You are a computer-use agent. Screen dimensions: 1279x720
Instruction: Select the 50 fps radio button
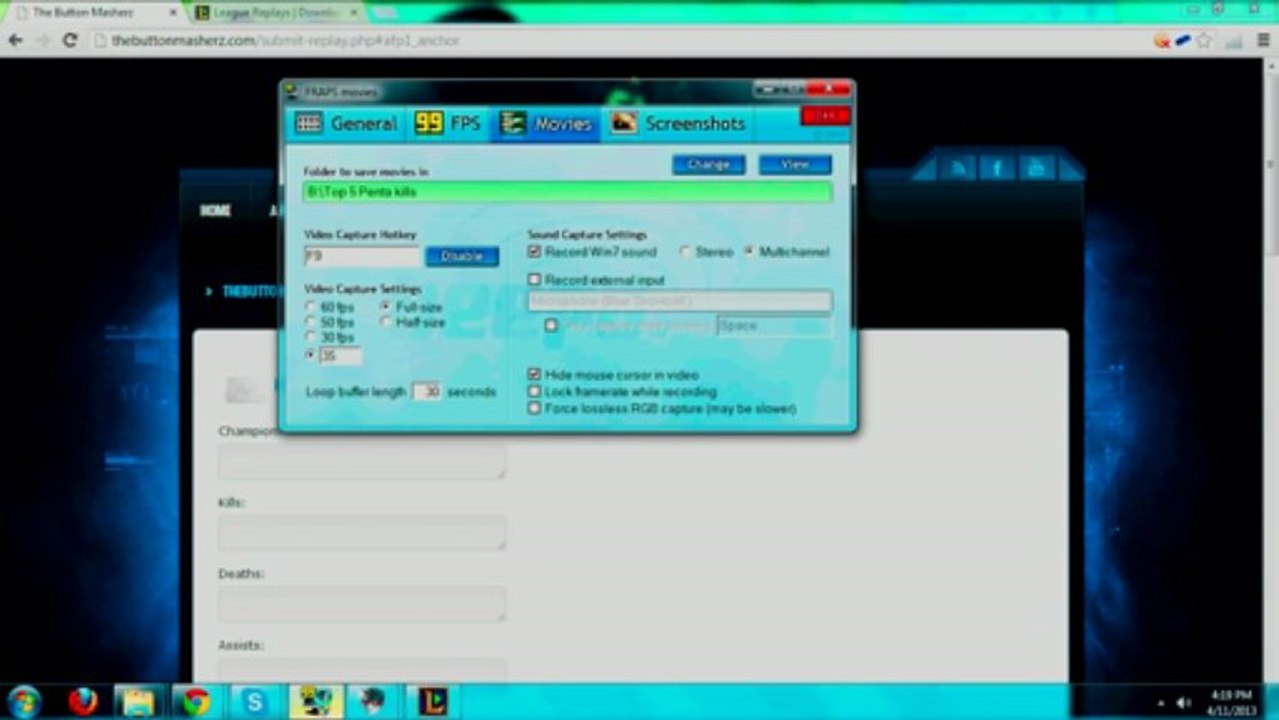pos(311,322)
